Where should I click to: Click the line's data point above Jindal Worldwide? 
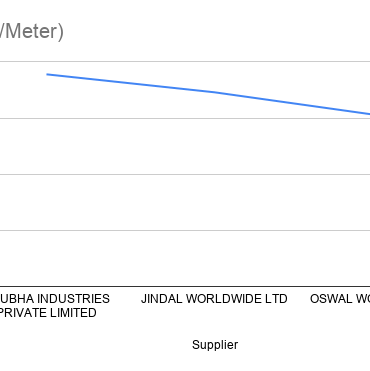click(214, 92)
